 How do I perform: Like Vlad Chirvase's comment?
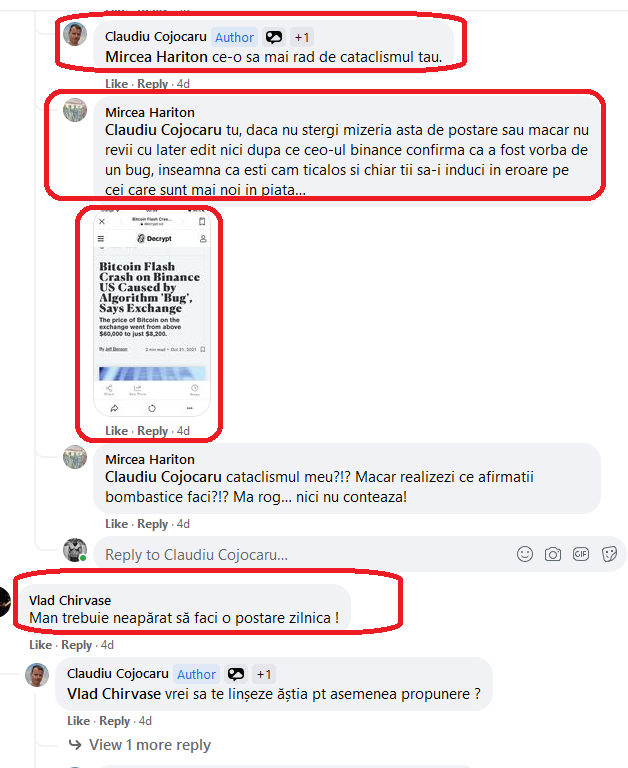pyautogui.click(x=40, y=645)
